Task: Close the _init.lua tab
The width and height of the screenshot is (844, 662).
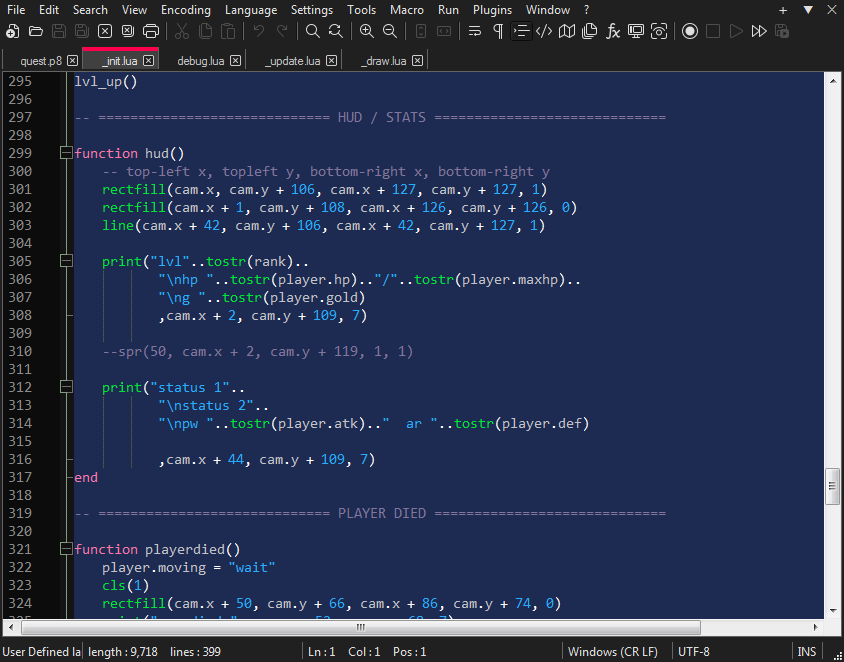Action: click(x=149, y=61)
